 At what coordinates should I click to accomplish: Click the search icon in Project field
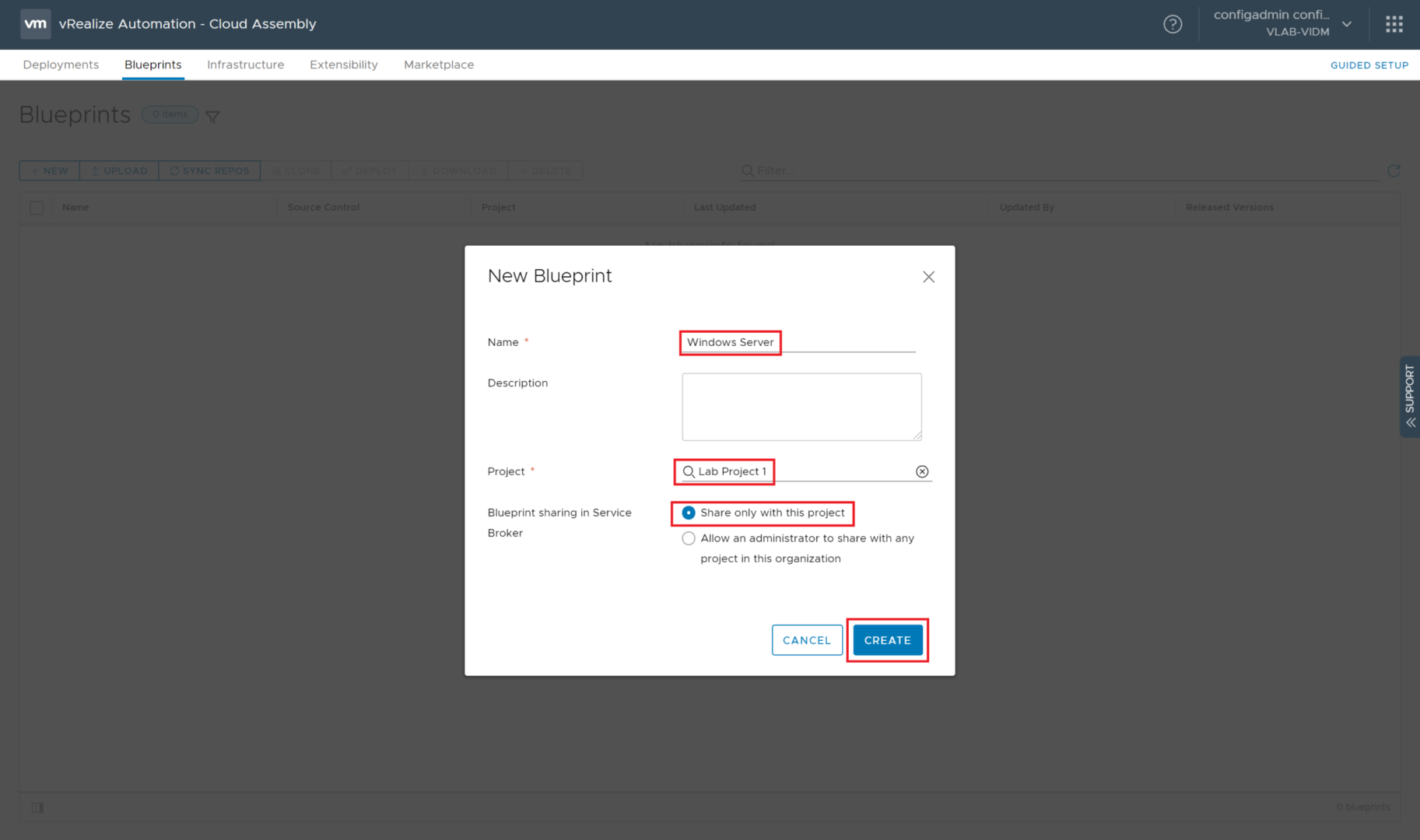(x=689, y=471)
